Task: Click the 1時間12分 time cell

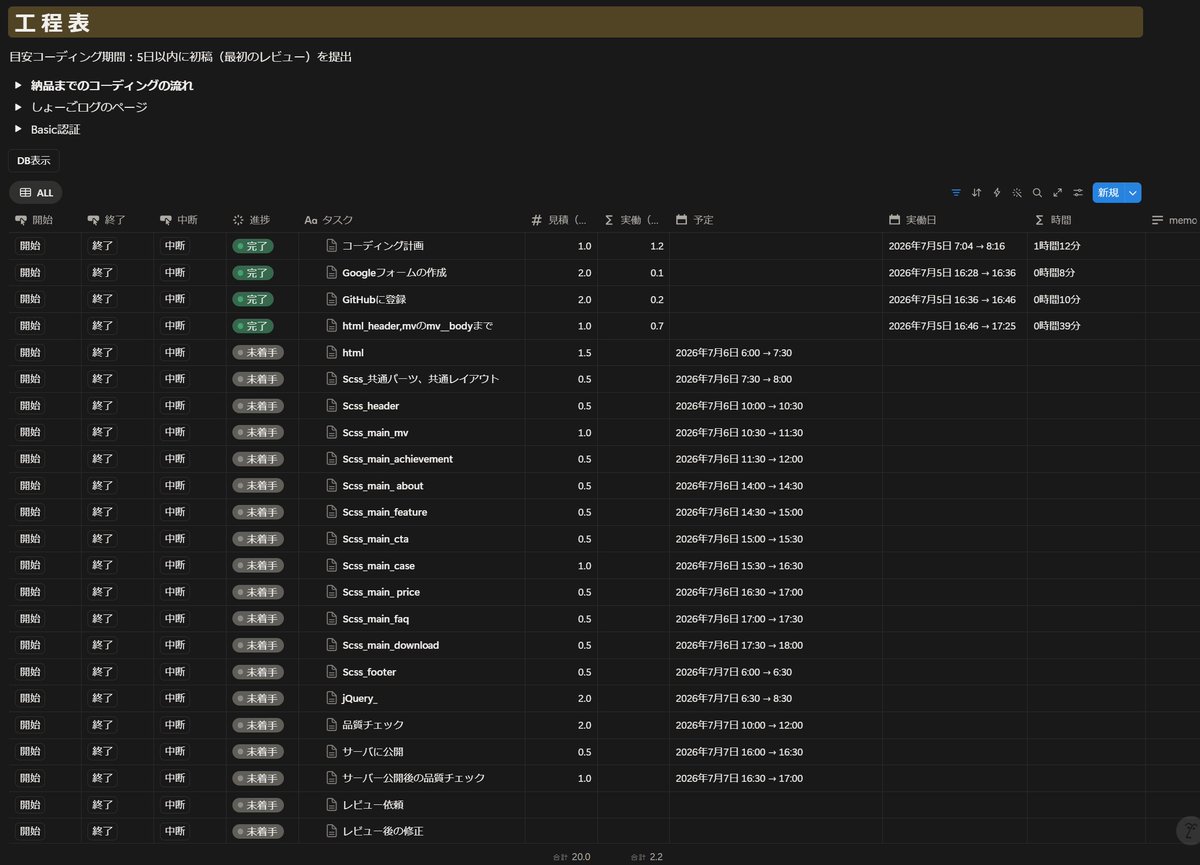Action: tap(1058, 246)
